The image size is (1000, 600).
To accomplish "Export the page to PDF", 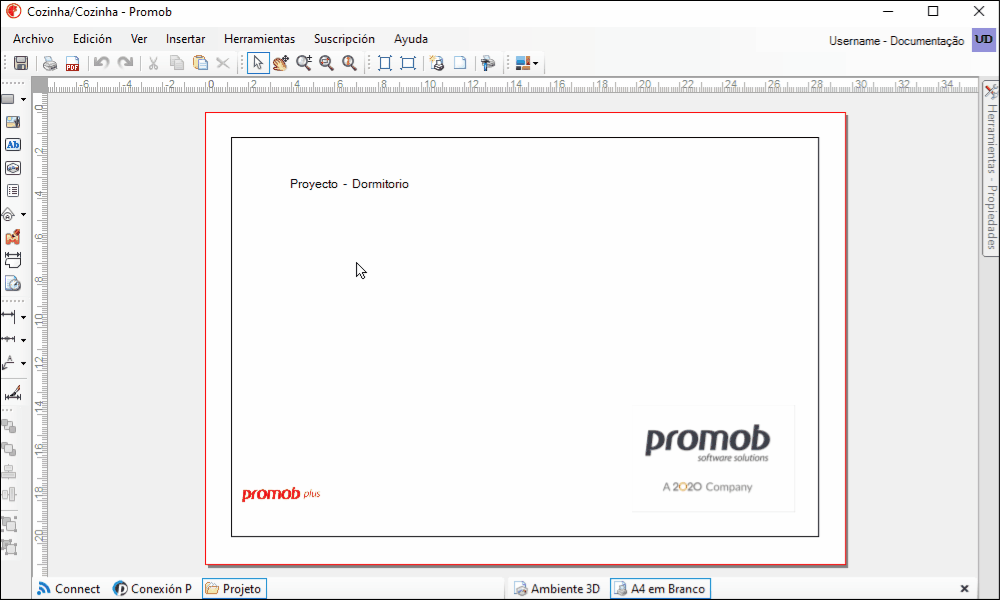I will coord(72,63).
